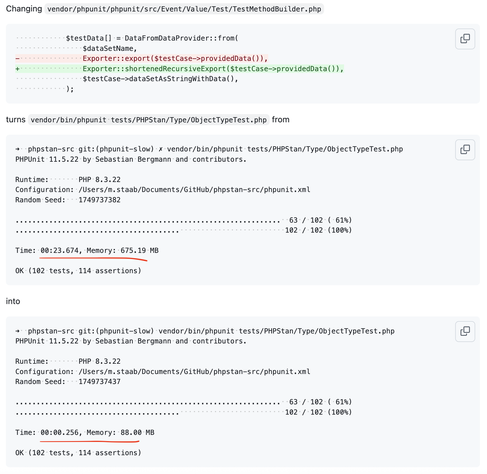Click the first block's Configuration phpunit.xml path
Image resolution: width=487 pixels, height=474 pixels.
pos(194,190)
